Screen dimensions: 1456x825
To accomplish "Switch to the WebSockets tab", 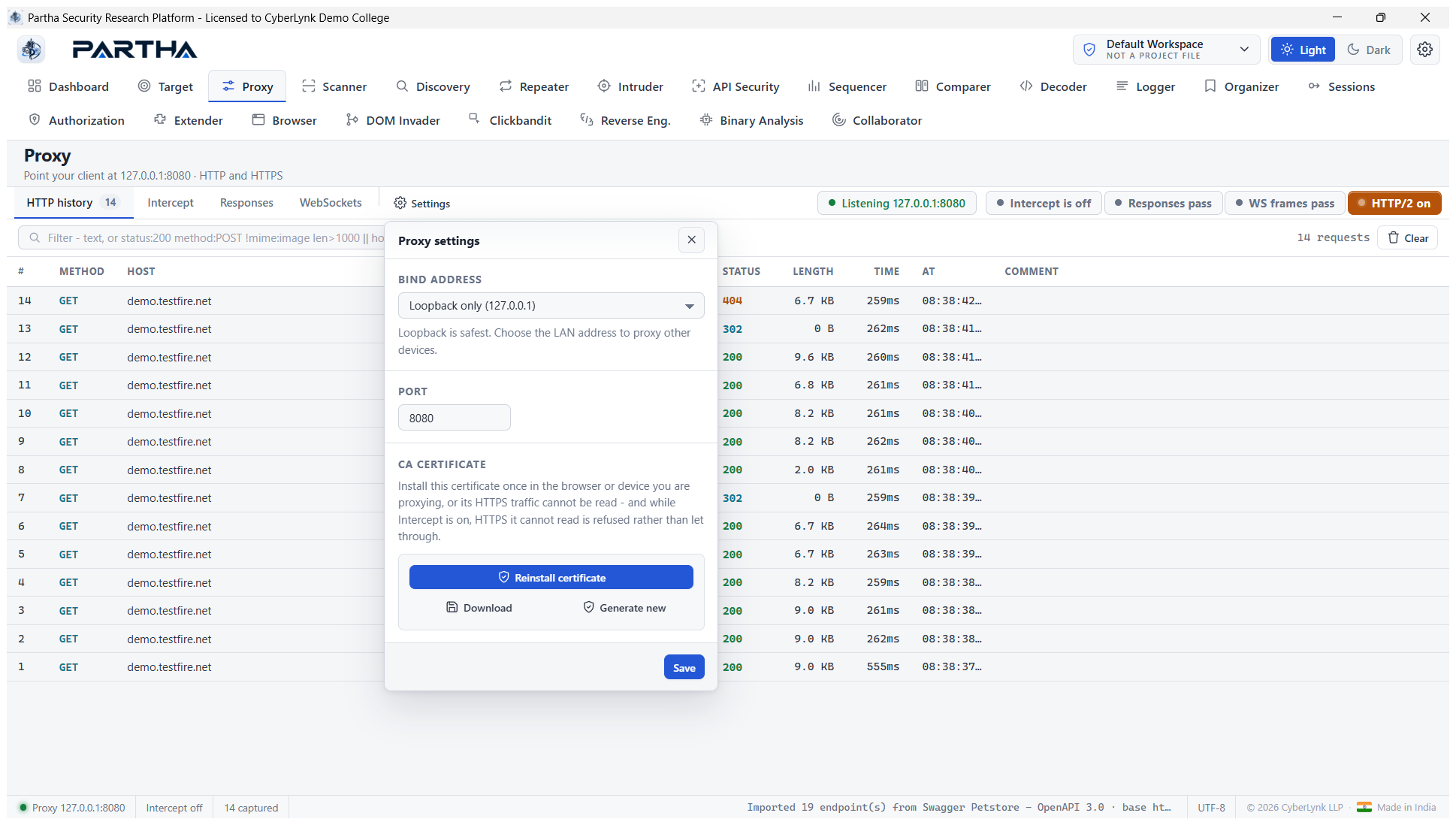I will 331,203.
